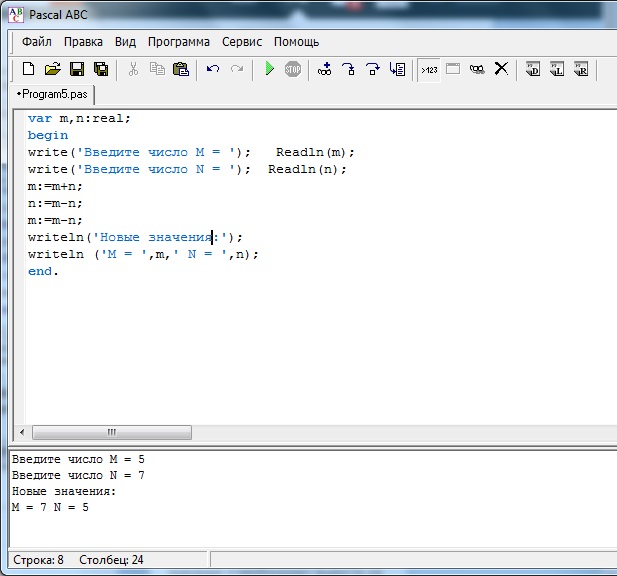This screenshot has width=617, height=576.
Task: Click the black X icon in the toolbar
Action: [501, 69]
